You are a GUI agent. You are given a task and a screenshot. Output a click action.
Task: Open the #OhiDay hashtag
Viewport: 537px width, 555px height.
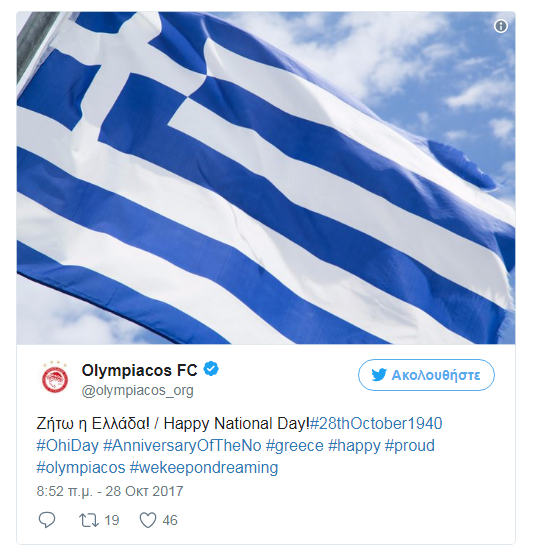(x=67, y=445)
